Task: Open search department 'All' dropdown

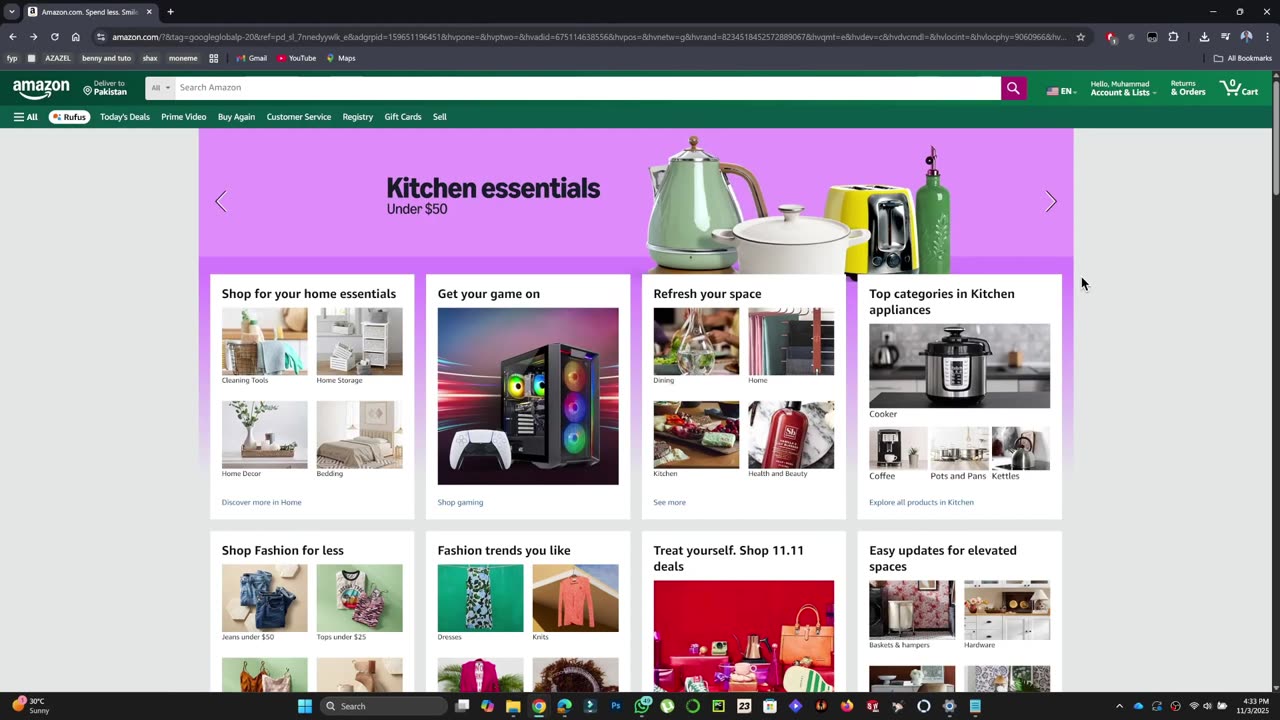Action: pyautogui.click(x=160, y=88)
